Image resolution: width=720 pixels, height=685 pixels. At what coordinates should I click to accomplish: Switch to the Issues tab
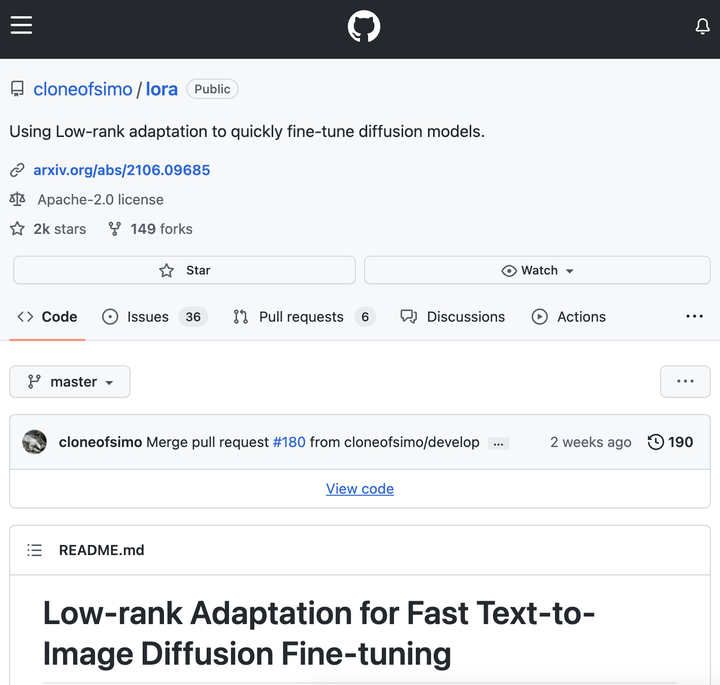pyautogui.click(x=147, y=317)
